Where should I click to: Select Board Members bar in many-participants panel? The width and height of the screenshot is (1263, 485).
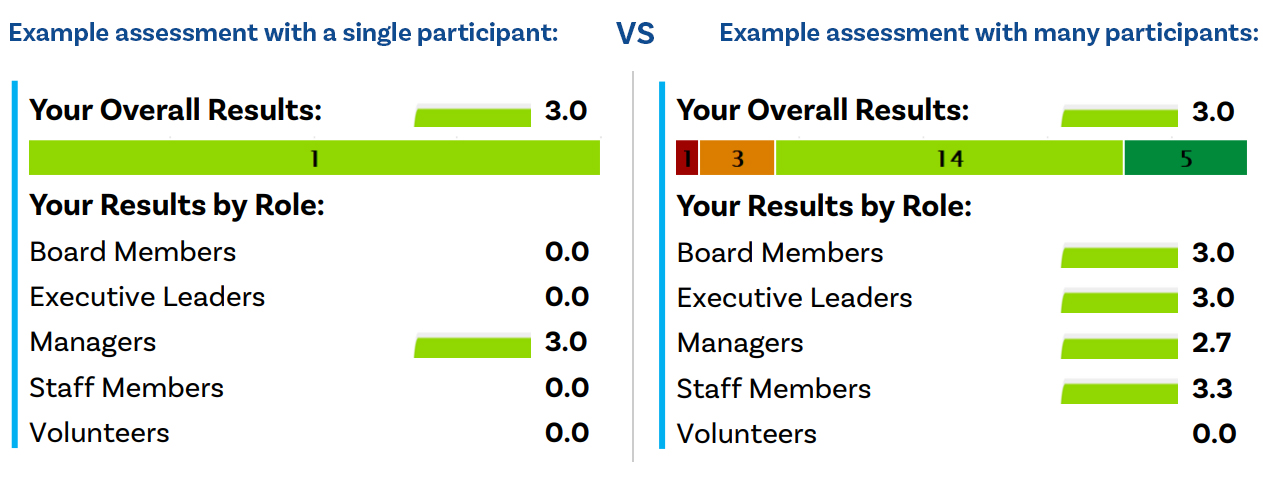point(1119,257)
